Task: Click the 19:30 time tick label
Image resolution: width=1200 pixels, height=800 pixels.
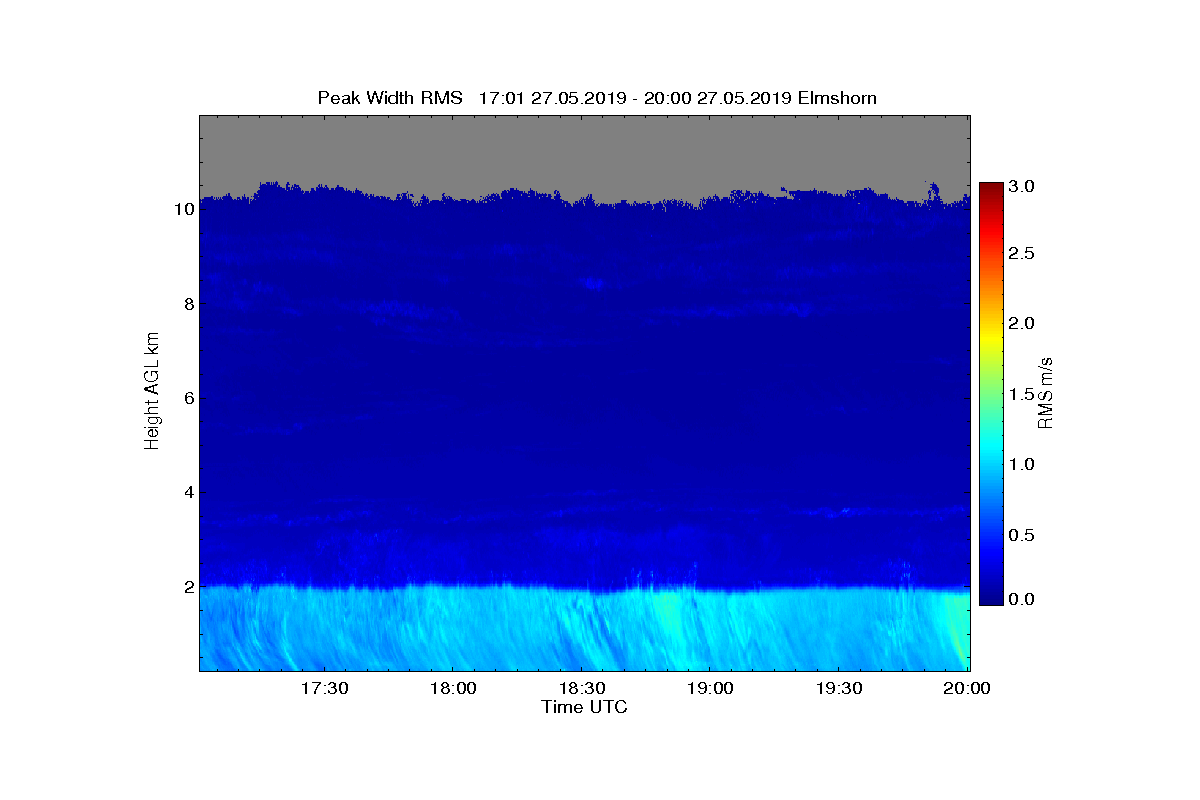Action: click(x=840, y=689)
